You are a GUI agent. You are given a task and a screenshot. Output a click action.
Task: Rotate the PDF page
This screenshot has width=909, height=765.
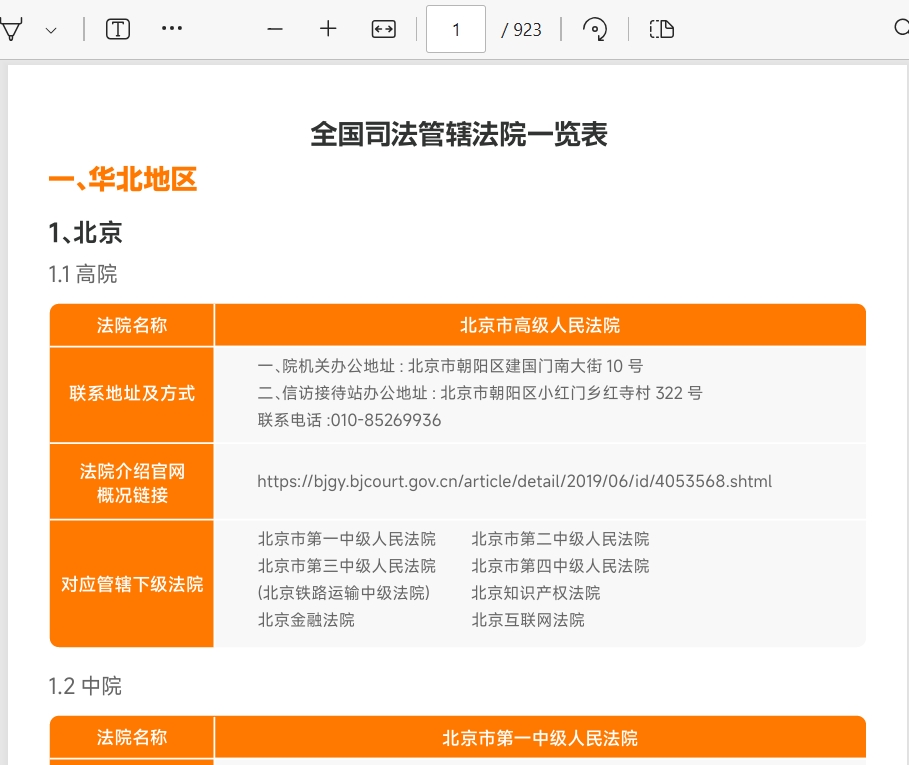594,29
